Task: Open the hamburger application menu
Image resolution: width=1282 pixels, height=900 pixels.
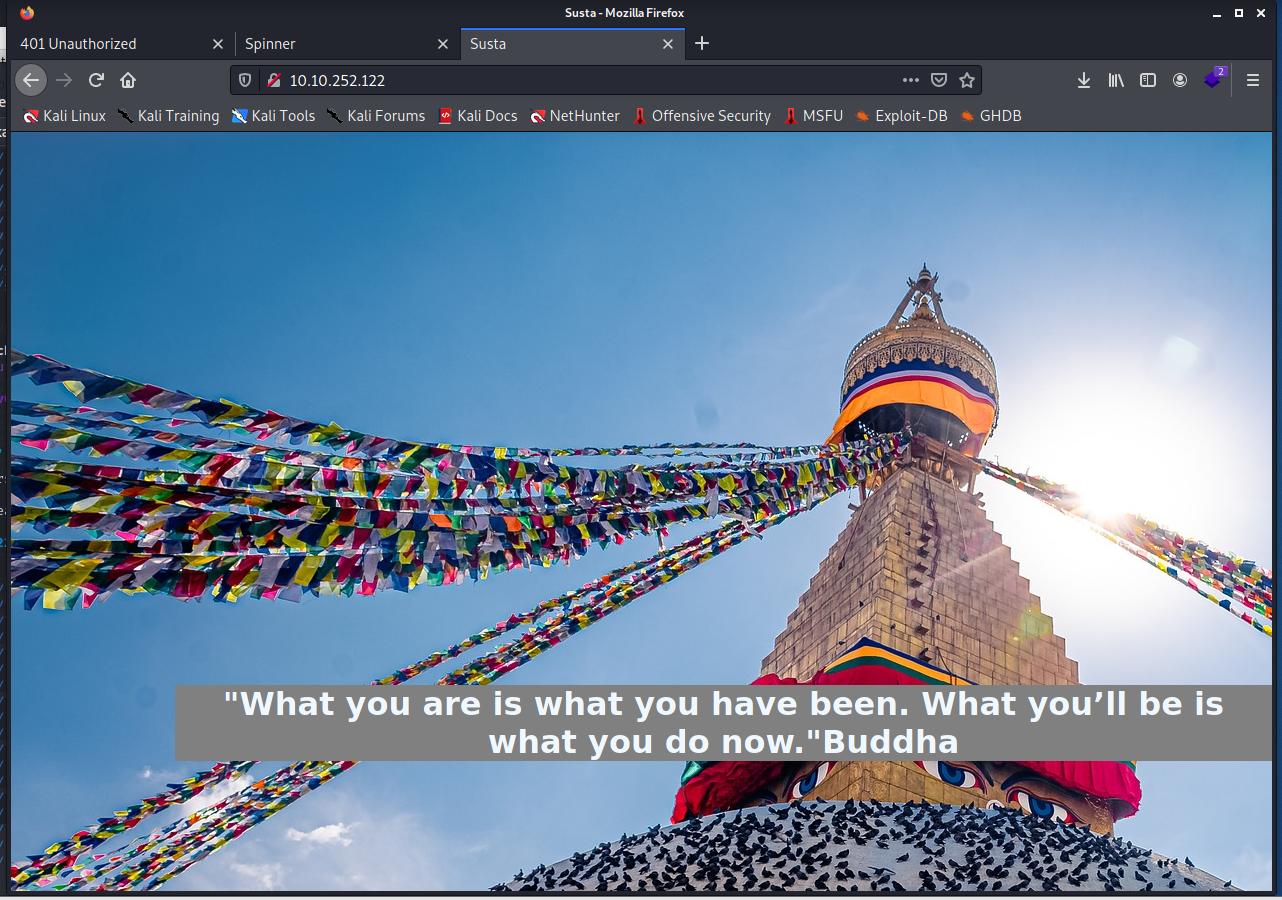Action: coord(1252,80)
